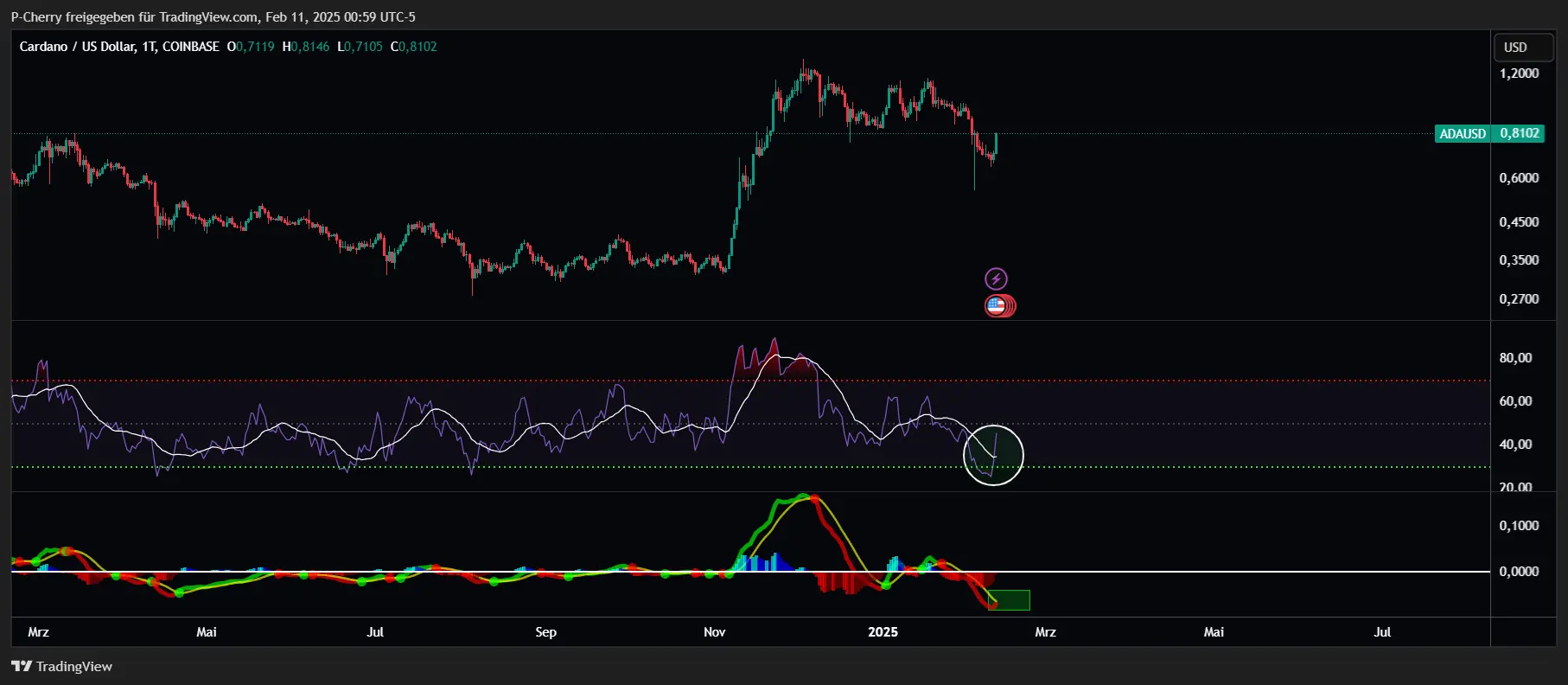Click the Mrz label at left of time axis

click(38, 632)
